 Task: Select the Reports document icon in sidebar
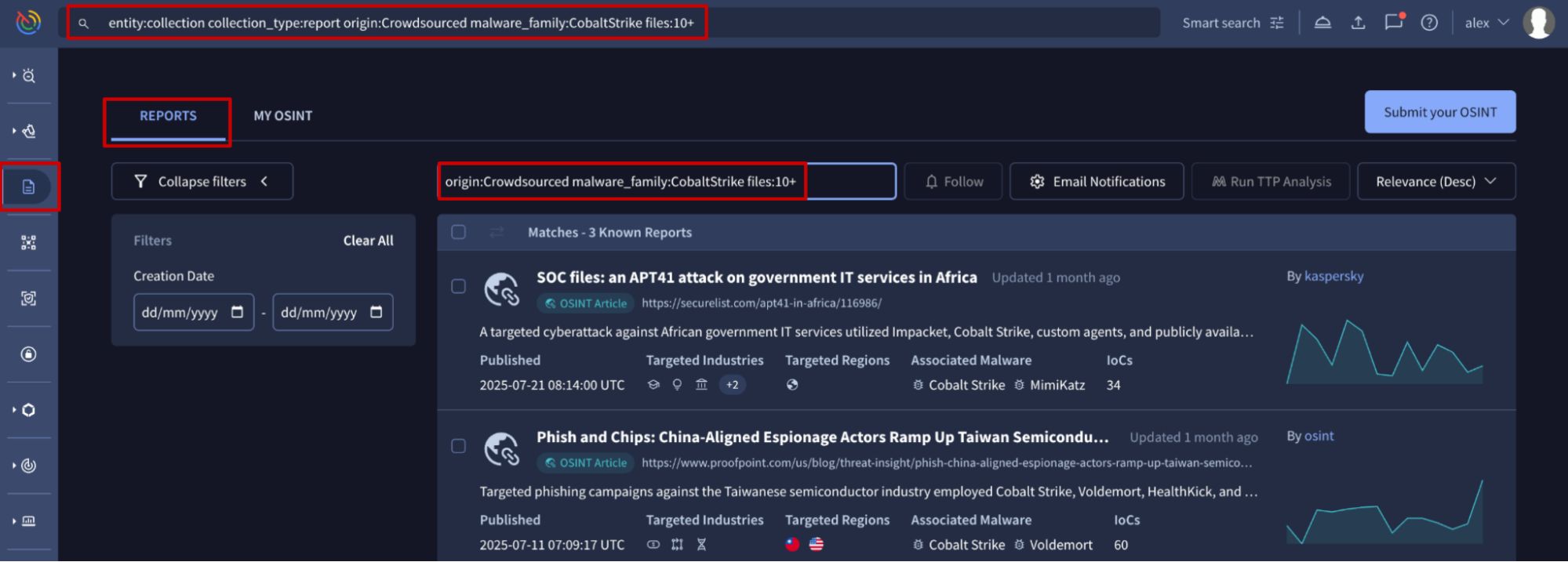tap(29, 187)
